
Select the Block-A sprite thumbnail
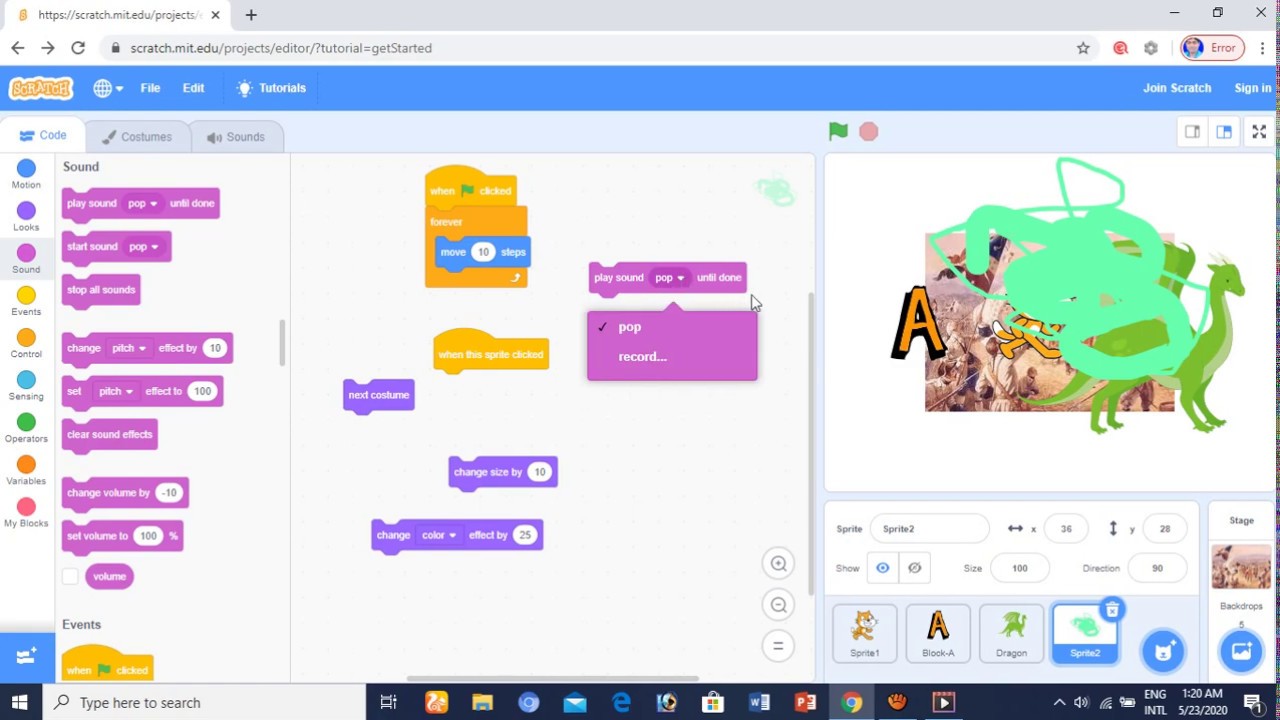pos(938,633)
